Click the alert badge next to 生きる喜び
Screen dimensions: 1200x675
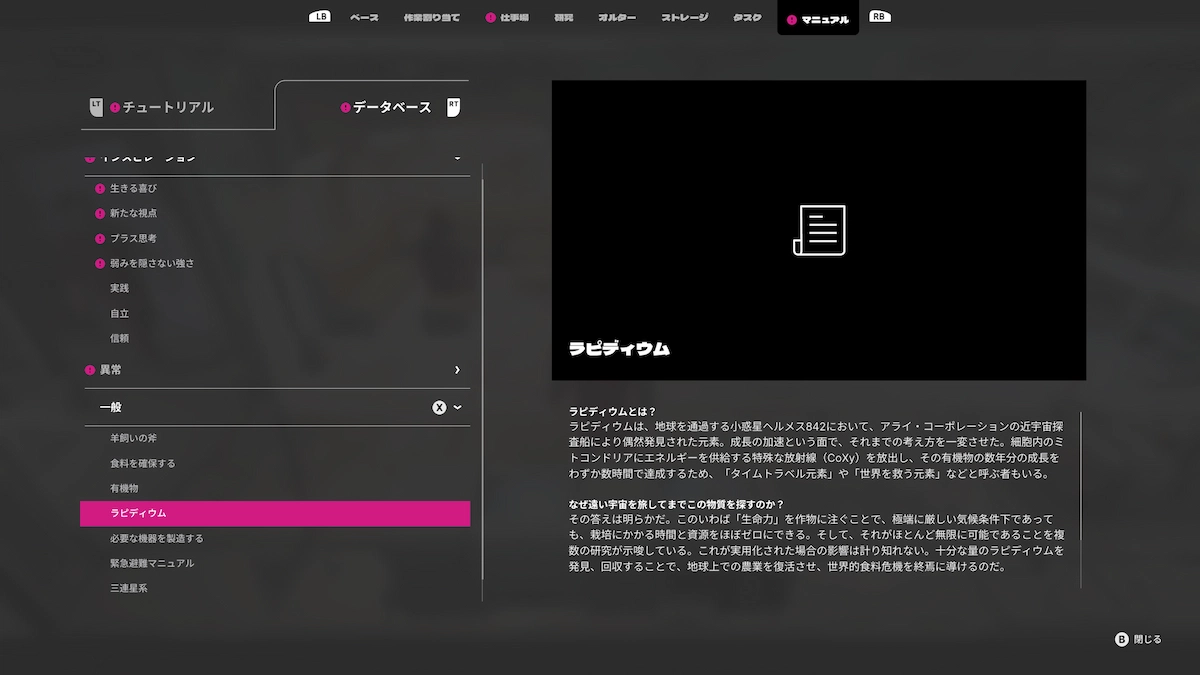tap(100, 188)
